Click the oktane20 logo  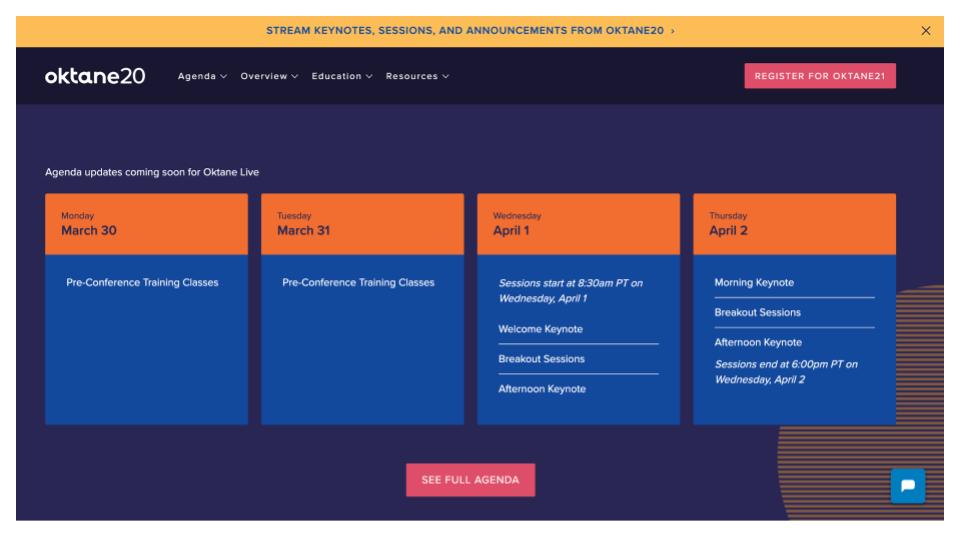(x=95, y=76)
